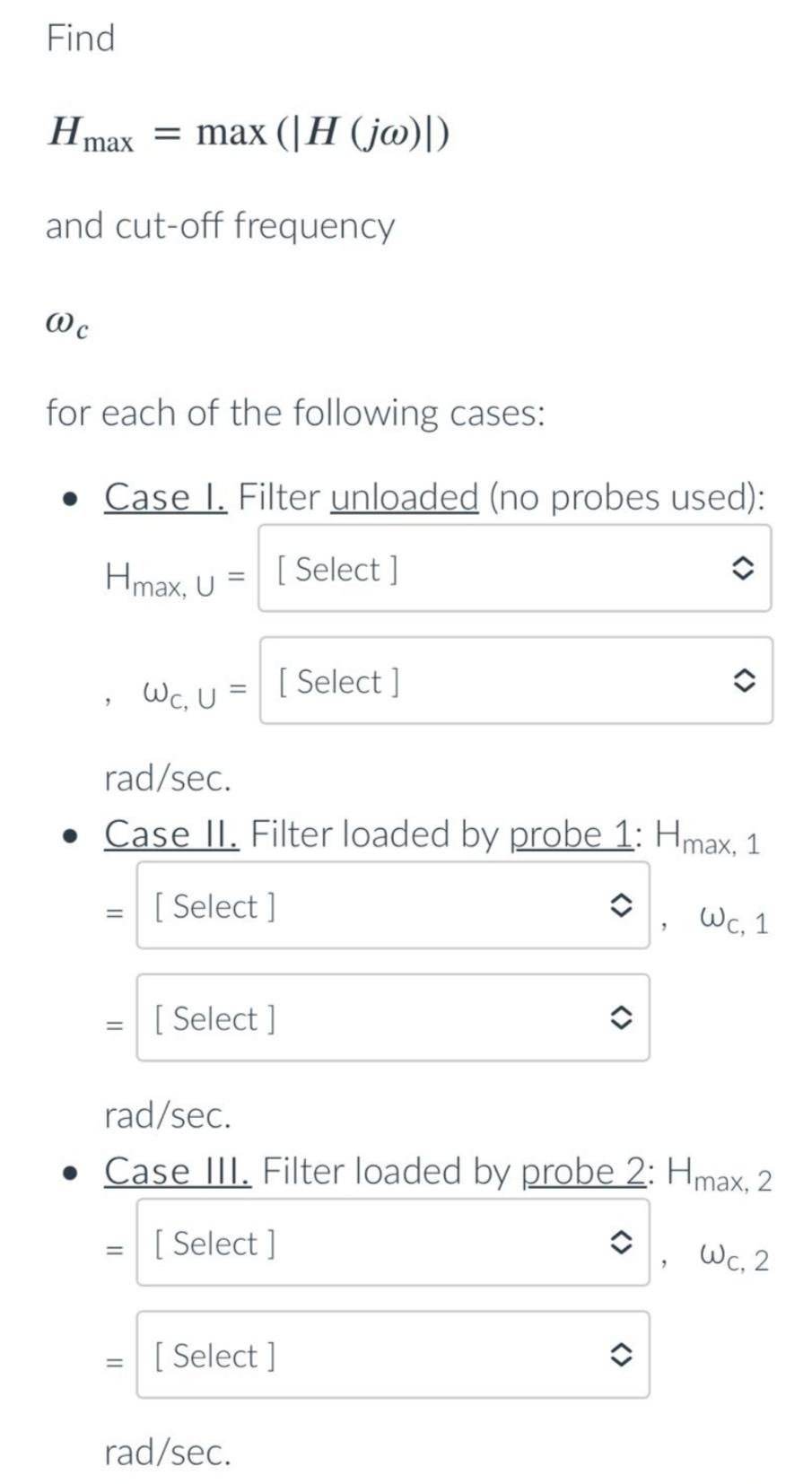The height and width of the screenshot is (1484, 812).
Task: Click the underlined probe 2 label
Action: pos(583,1172)
